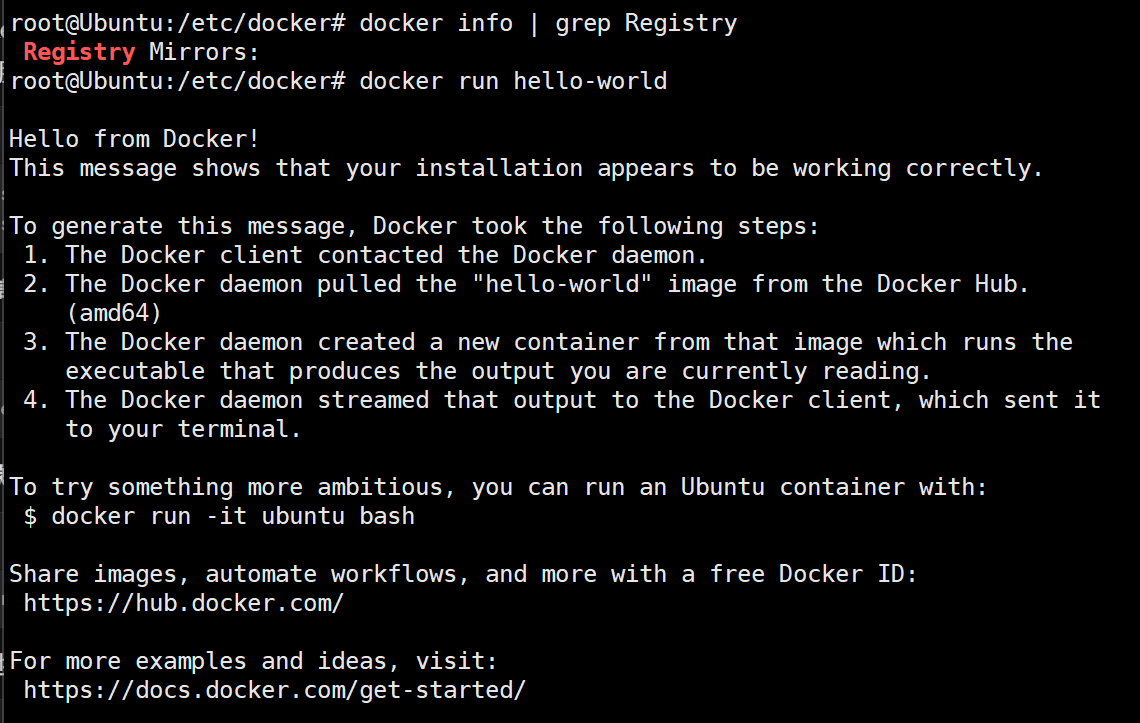Click the '$ docker run -it ubuntu bash' command
The image size is (1140, 723).
(x=219, y=516)
